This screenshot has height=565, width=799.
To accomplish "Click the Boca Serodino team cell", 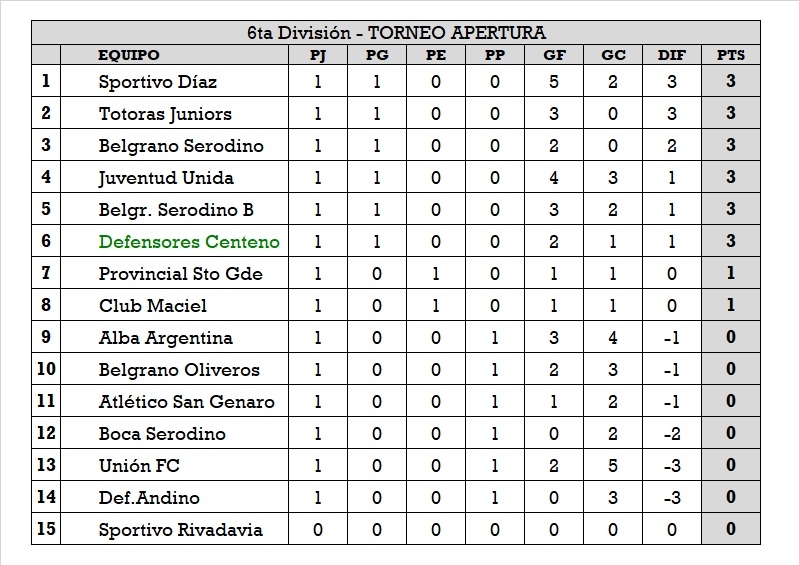I will coord(162,434).
